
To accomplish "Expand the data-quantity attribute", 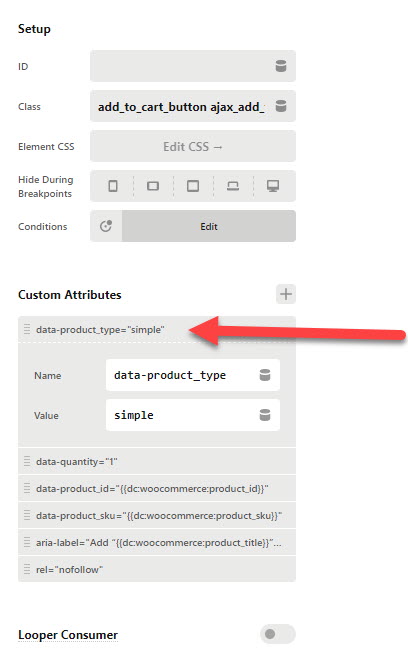I will point(157,461).
